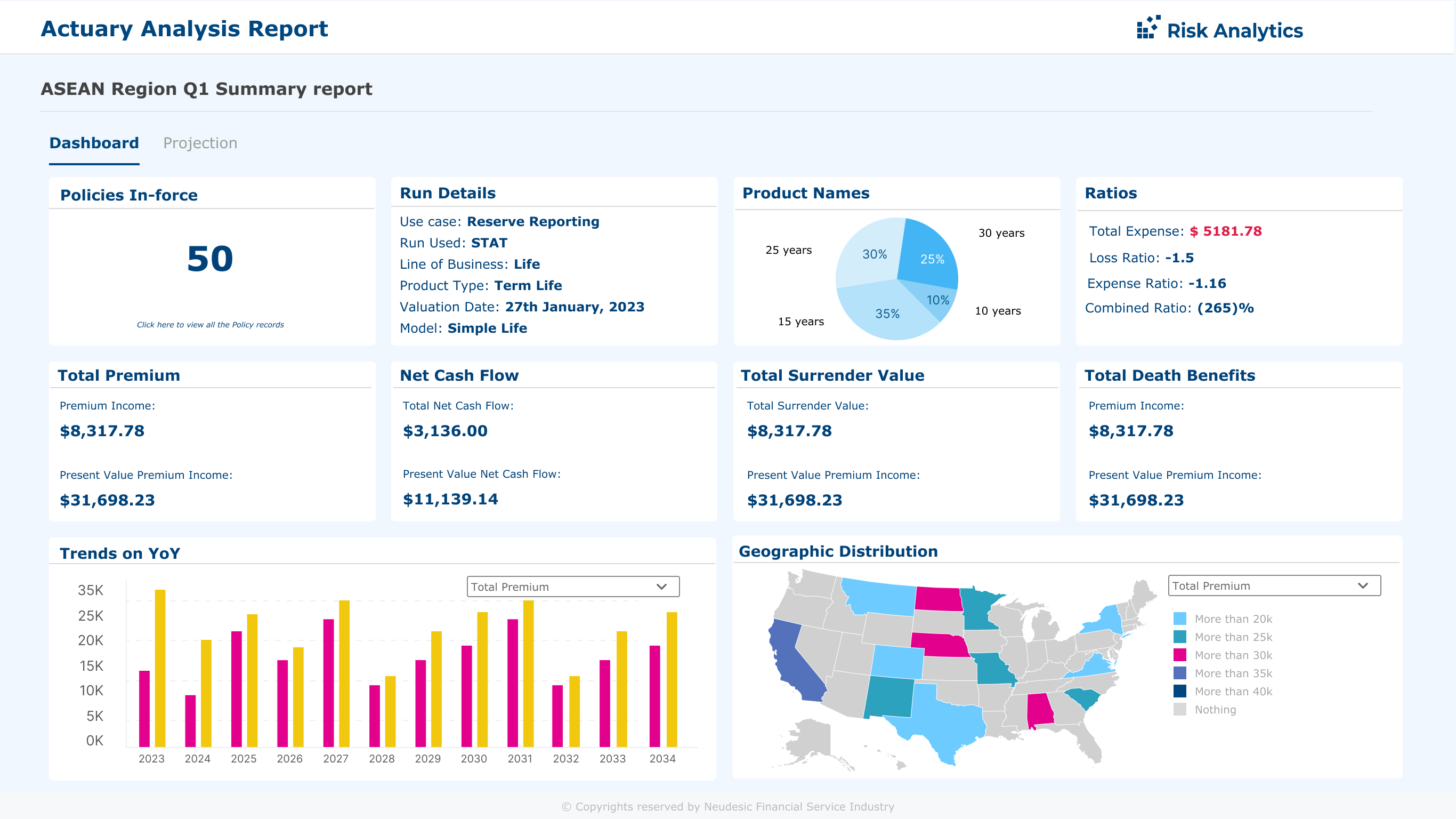Click the Valuation Date 27th January, 2023
1456x819 pixels.
pyautogui.click(x=575, y=307)
